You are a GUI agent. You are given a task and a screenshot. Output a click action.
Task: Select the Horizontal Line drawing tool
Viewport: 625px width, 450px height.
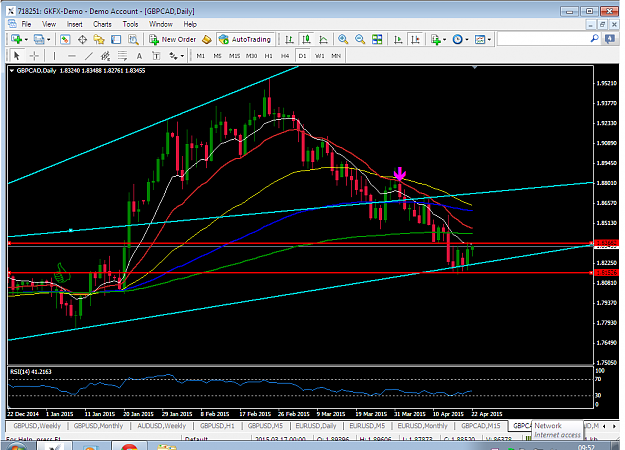click(72, 56)
